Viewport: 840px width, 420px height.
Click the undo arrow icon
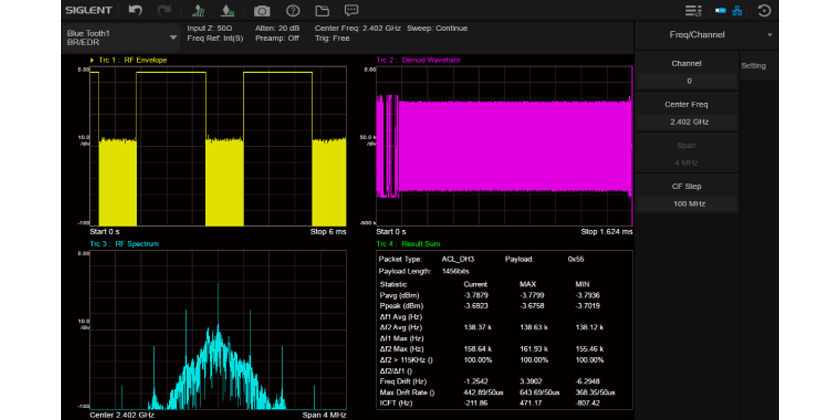[x=135, y=11]
